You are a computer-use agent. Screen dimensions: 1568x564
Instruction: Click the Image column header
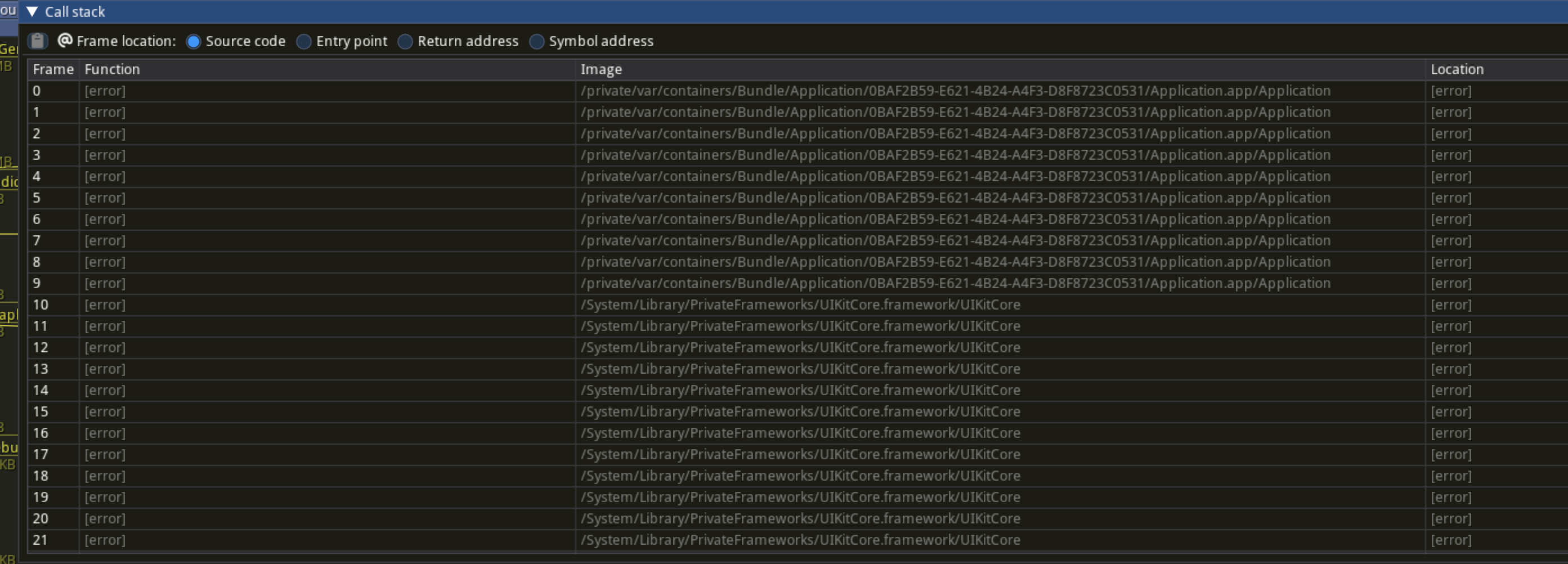[1000, 69]
